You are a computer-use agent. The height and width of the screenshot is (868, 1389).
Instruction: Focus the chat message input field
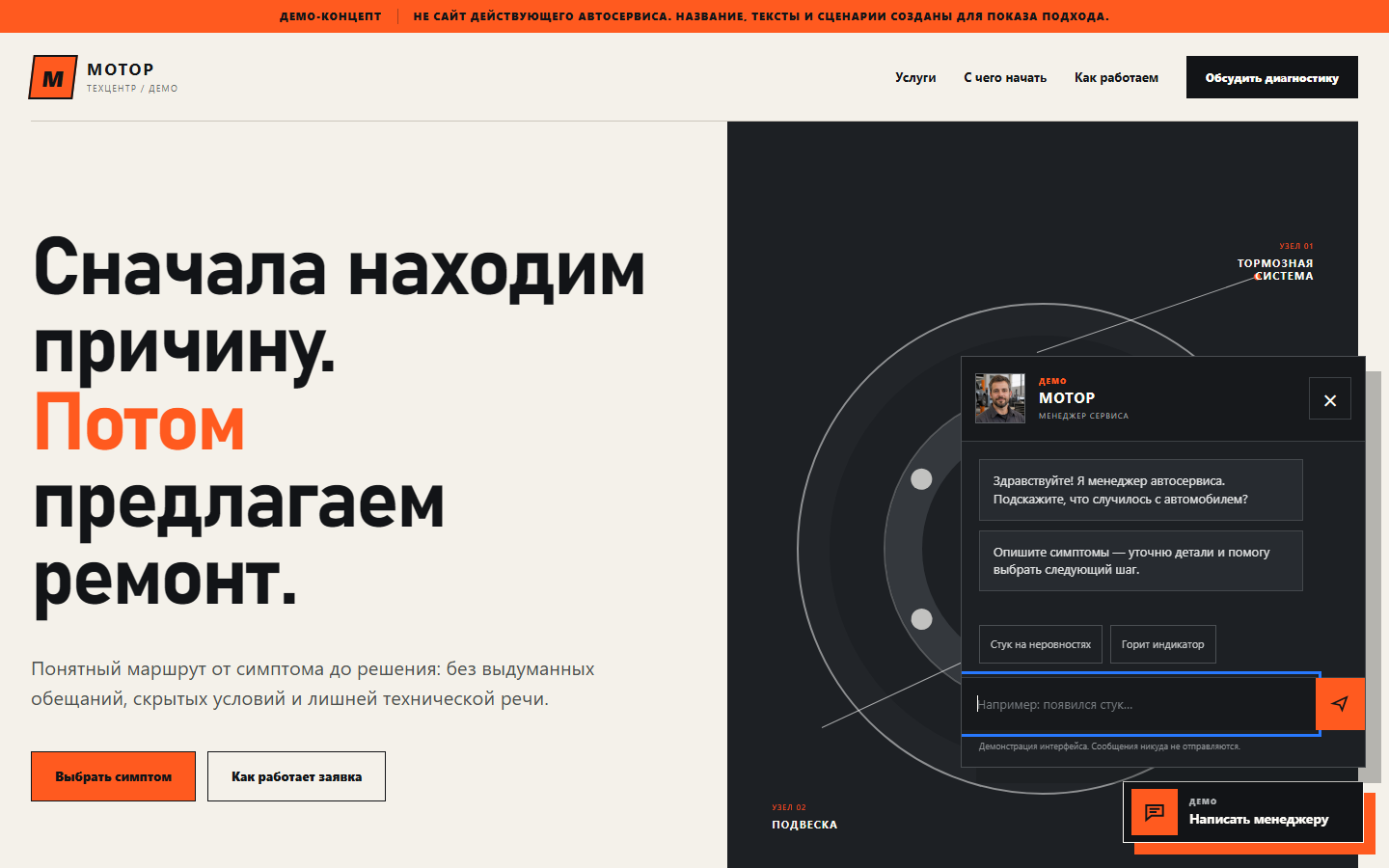pyautogui.click(x=1139, y=704)
